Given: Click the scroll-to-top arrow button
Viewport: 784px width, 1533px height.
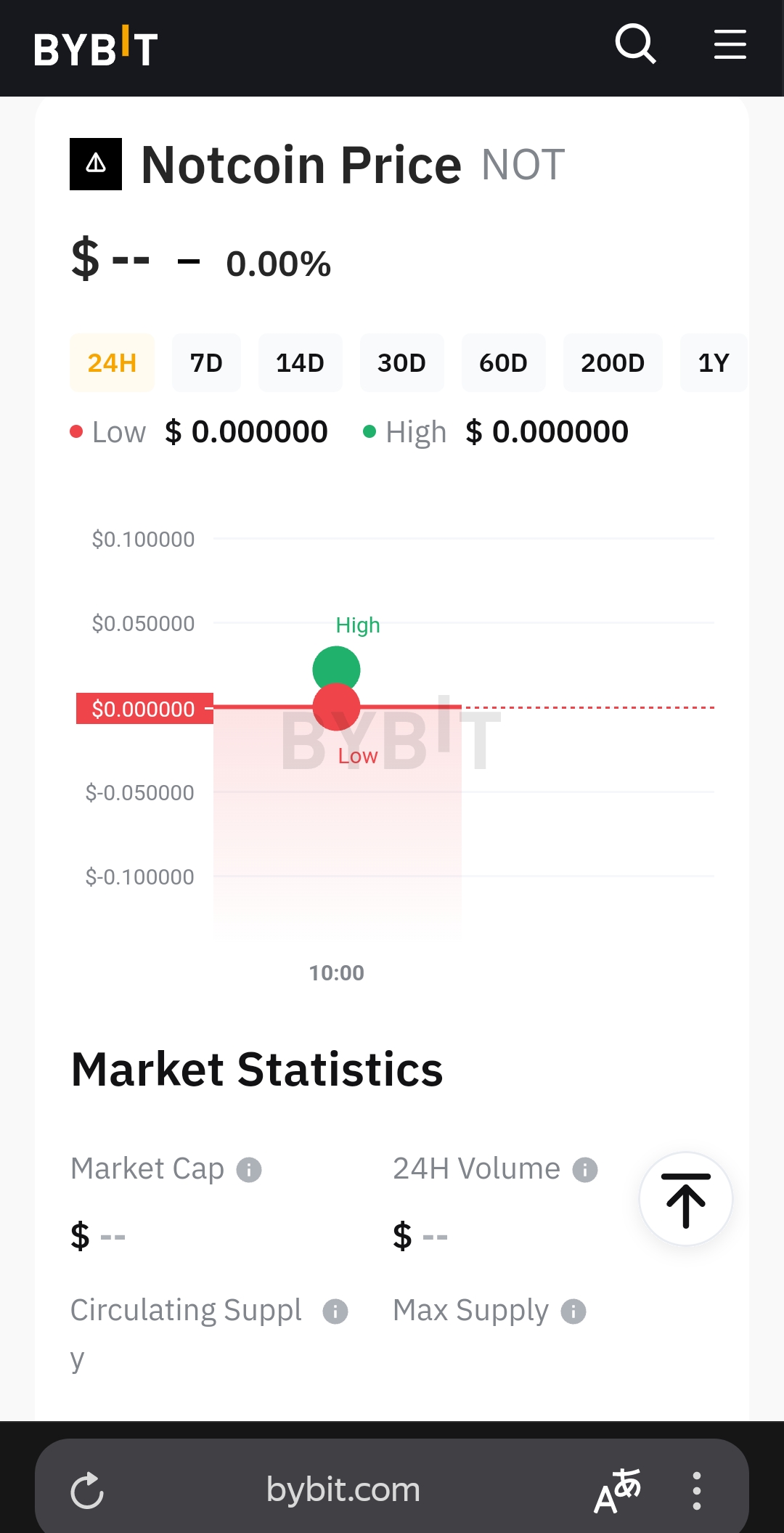Looking at the screenshot, I should 685,1199.
